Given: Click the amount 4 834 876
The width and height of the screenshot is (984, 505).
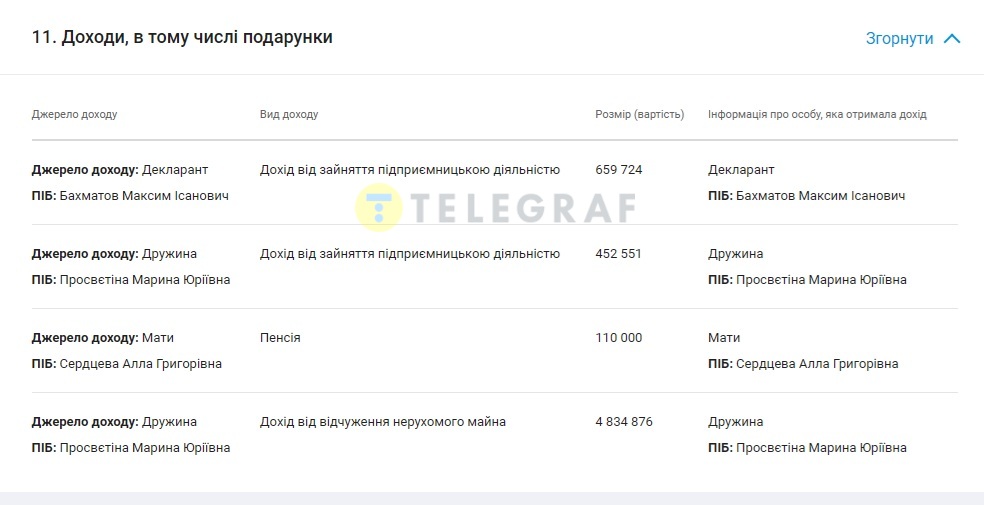Looking at the screenshot, I should coord(624,422).
